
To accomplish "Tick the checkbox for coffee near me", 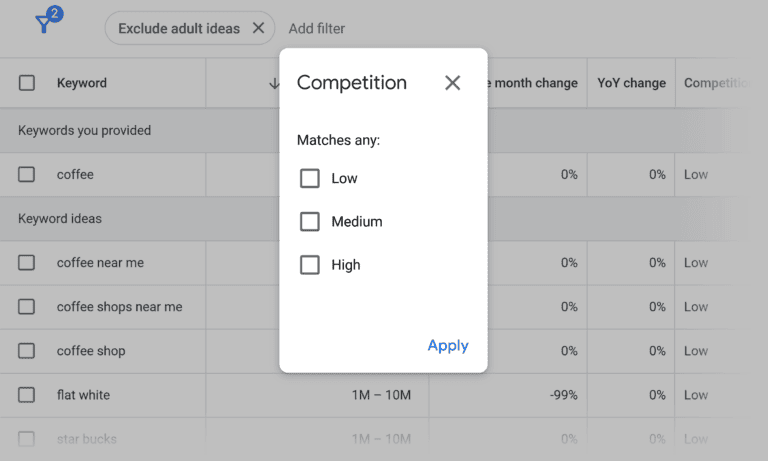I will point(26,263).
